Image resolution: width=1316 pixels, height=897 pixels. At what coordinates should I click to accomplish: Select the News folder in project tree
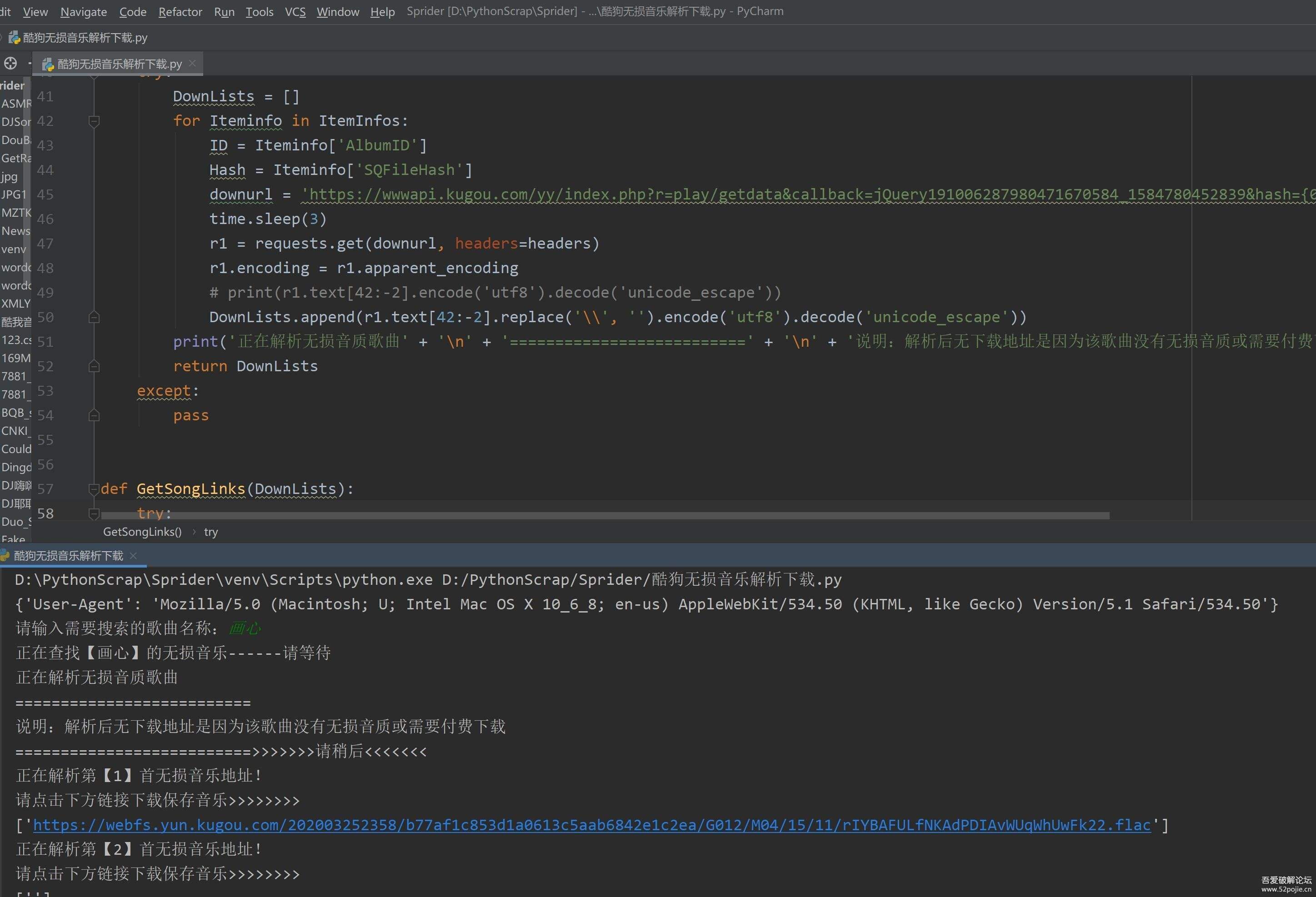15,231
